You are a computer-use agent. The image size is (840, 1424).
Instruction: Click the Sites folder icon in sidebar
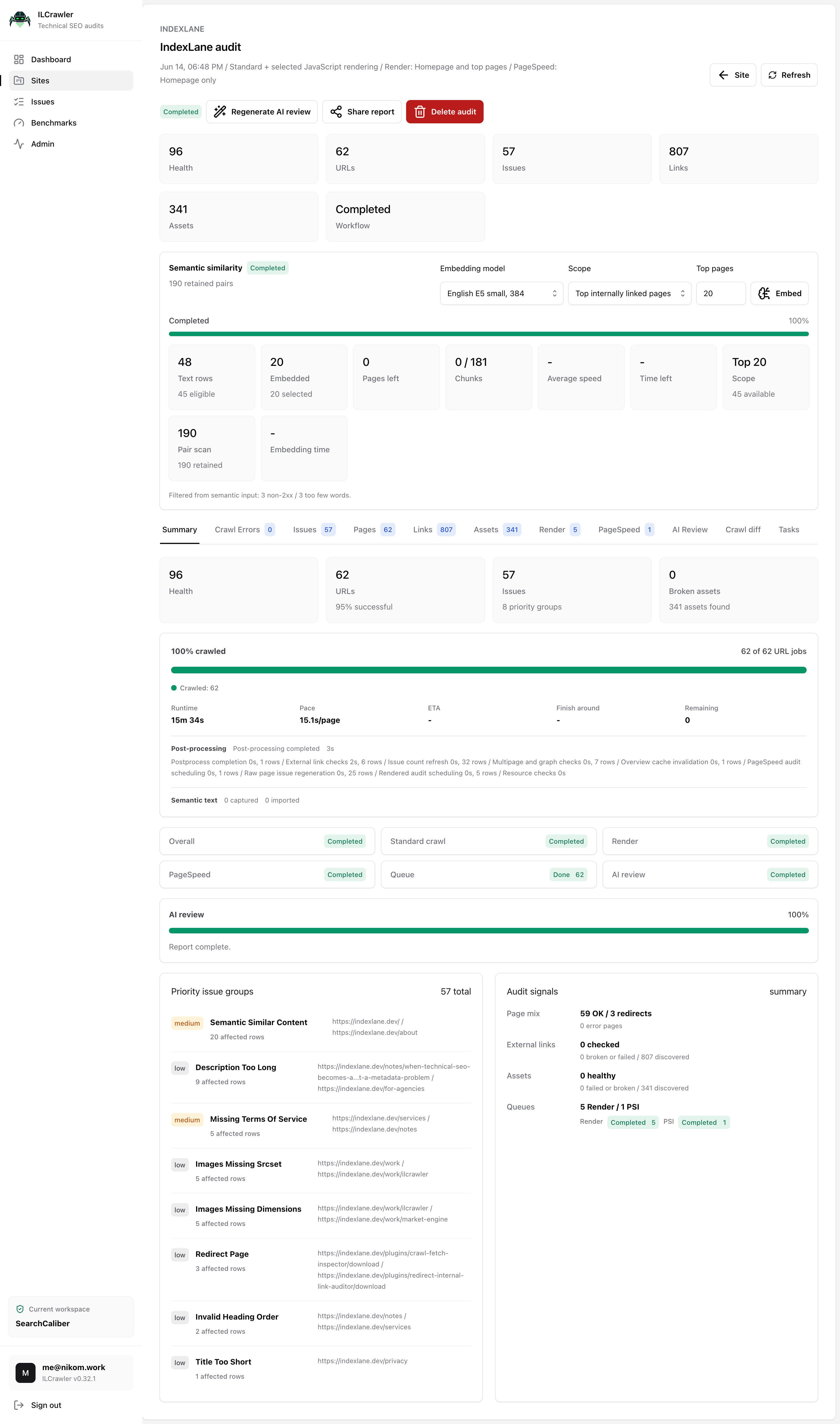point(19,80)
